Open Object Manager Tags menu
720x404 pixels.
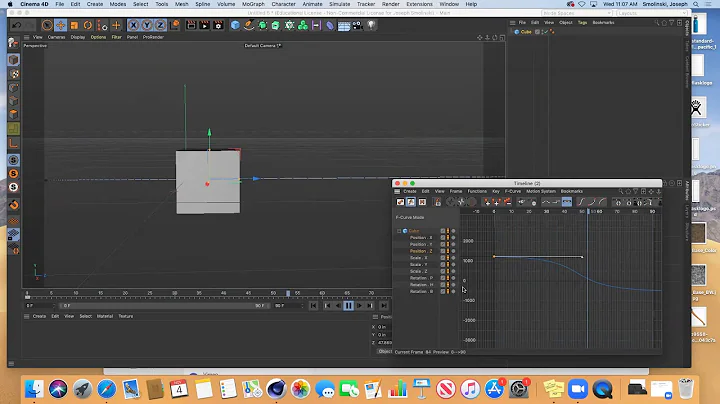point(582,22)
